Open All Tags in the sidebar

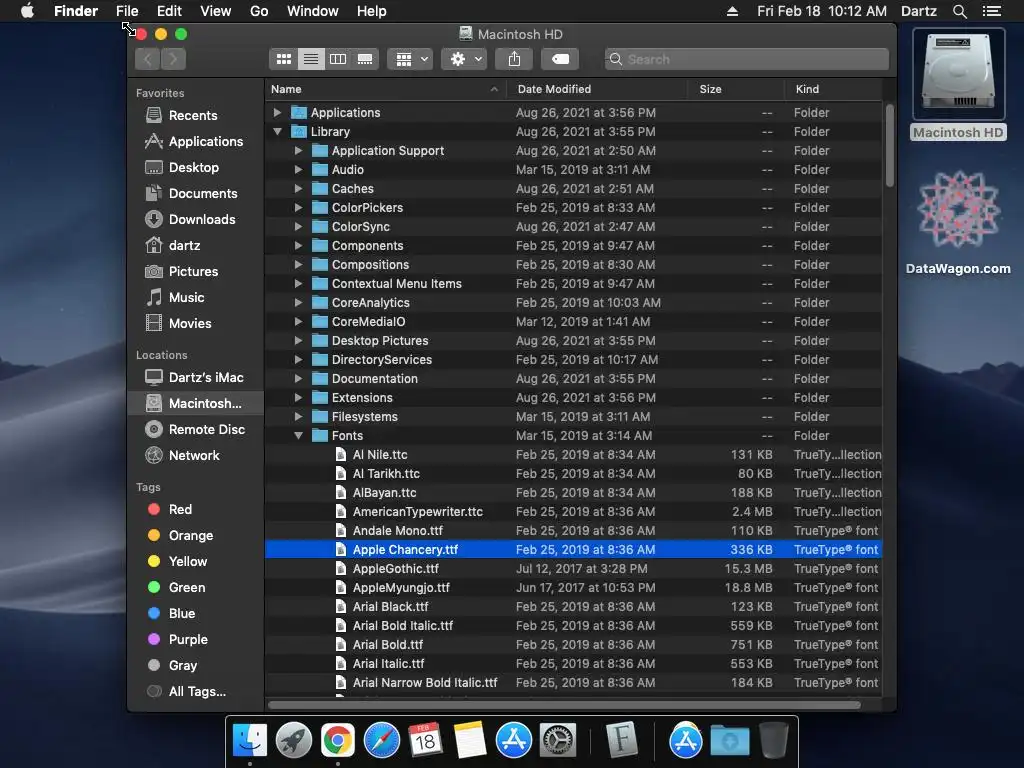[x=187, y=692]
